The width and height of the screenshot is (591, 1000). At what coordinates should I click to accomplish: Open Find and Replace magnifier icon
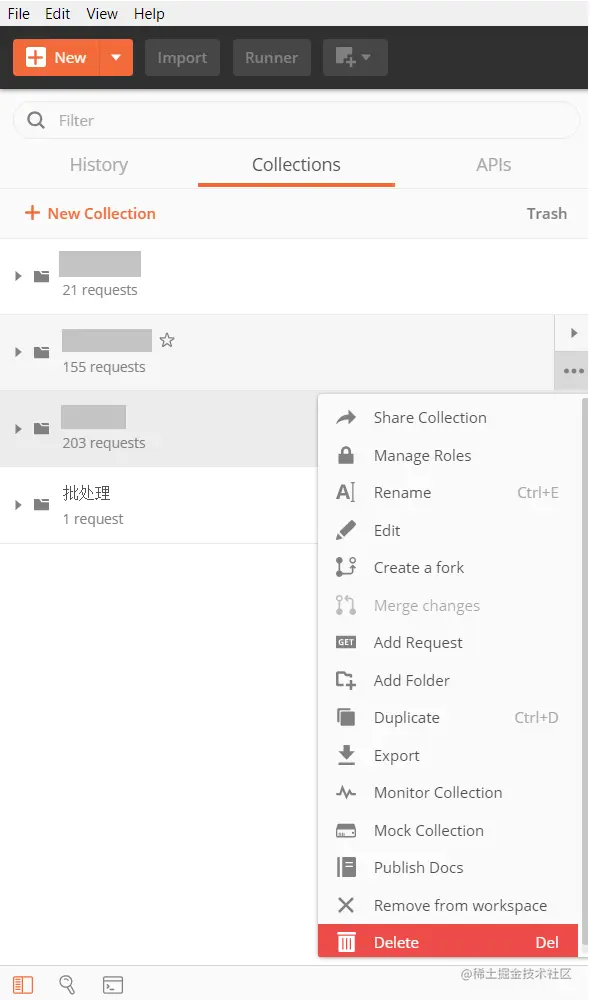[x=67, y=985]
